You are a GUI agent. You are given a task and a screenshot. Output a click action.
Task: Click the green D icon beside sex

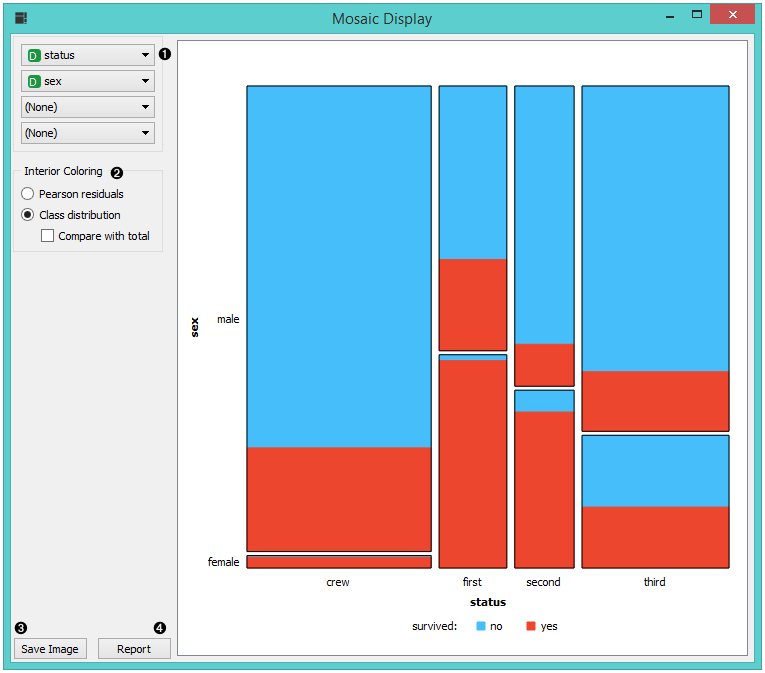(x=34, y=81)
